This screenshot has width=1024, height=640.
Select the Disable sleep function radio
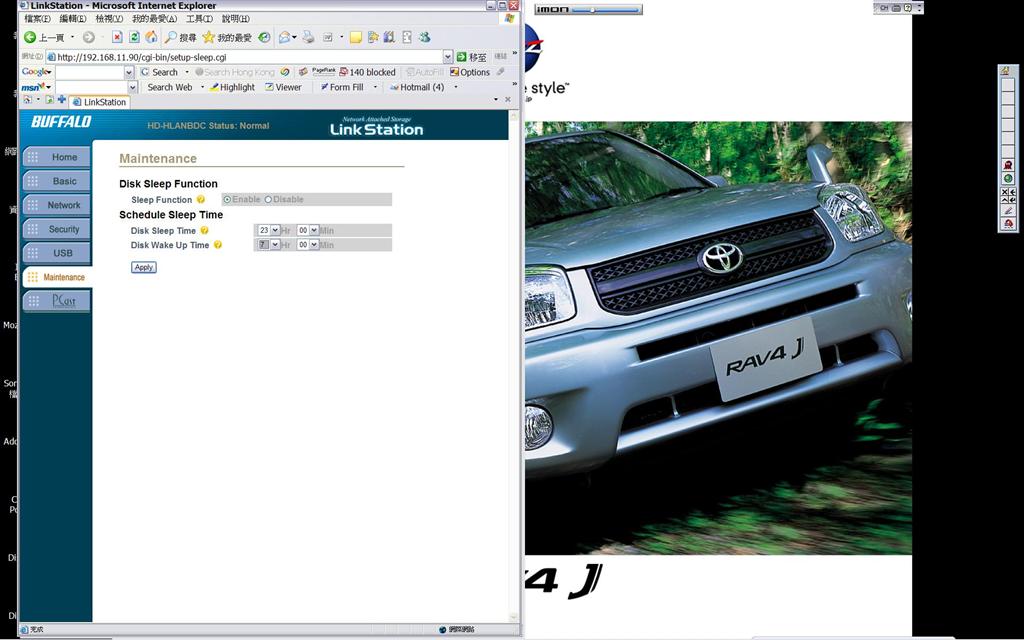coord(268,199)
